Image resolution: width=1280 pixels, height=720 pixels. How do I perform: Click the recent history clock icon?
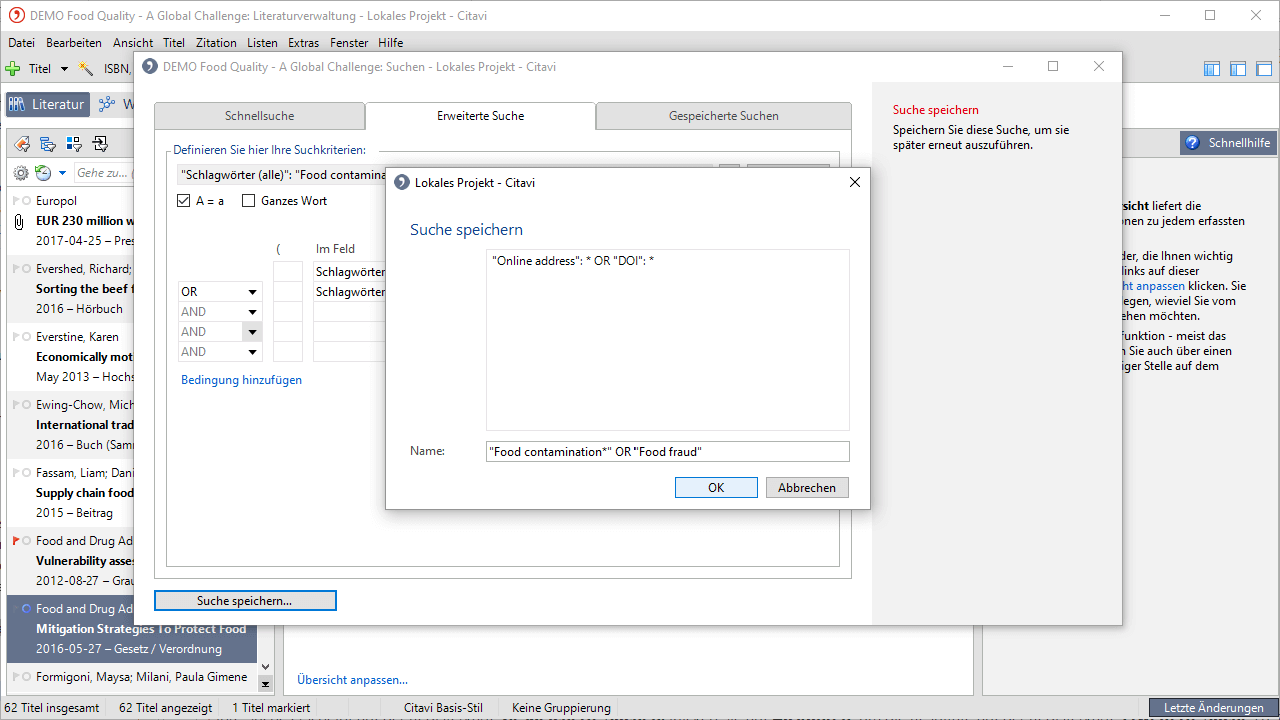(43, 173)
